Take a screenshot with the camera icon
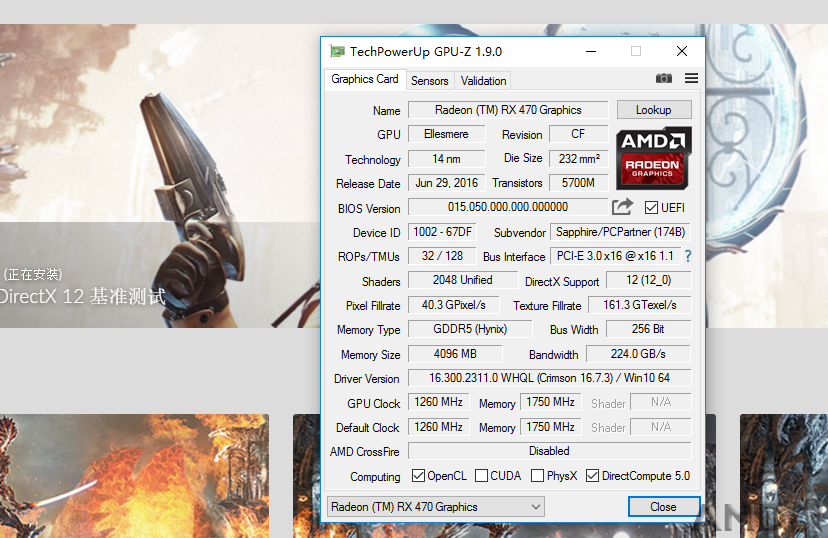The image size is (828, 538). (664, 78)
